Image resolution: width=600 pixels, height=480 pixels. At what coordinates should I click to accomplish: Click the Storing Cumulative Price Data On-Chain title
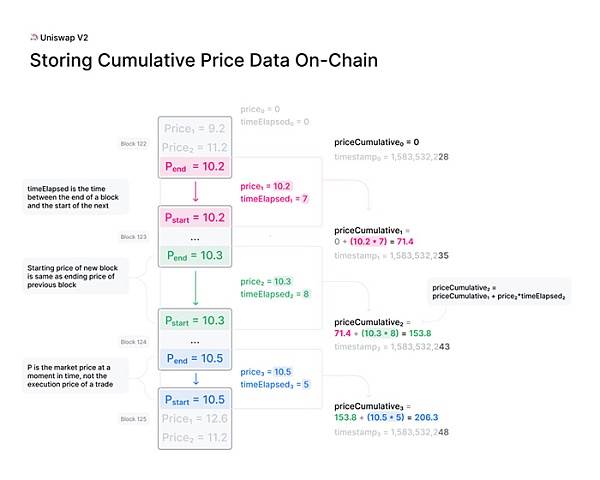click(204, 60)
